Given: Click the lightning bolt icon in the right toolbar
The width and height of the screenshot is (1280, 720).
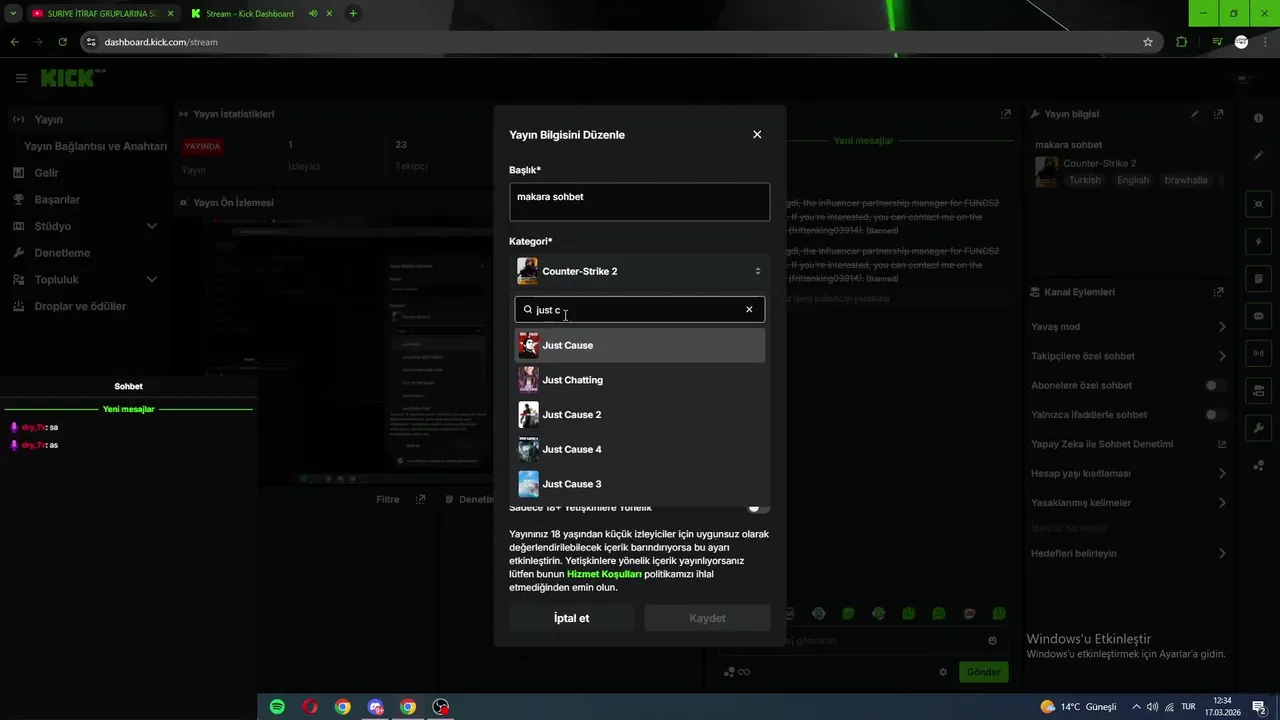Looking at the screenshot, I should coord(1258,242).
